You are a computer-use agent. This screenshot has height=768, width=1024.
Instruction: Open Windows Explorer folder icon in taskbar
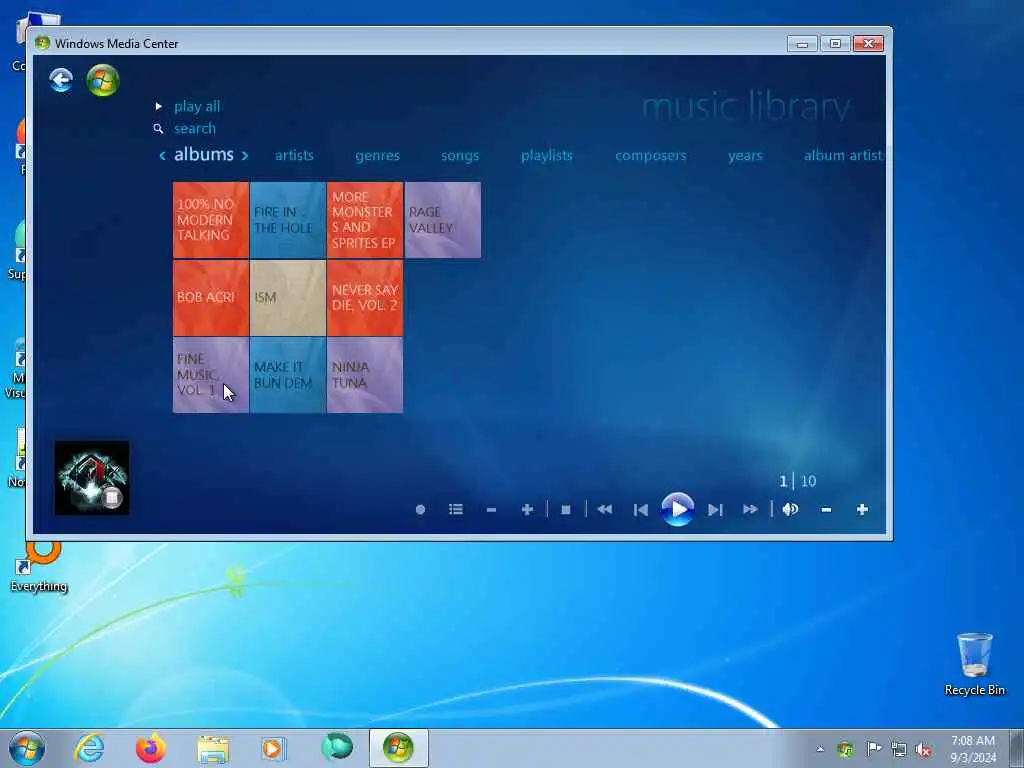coord(213,749)
